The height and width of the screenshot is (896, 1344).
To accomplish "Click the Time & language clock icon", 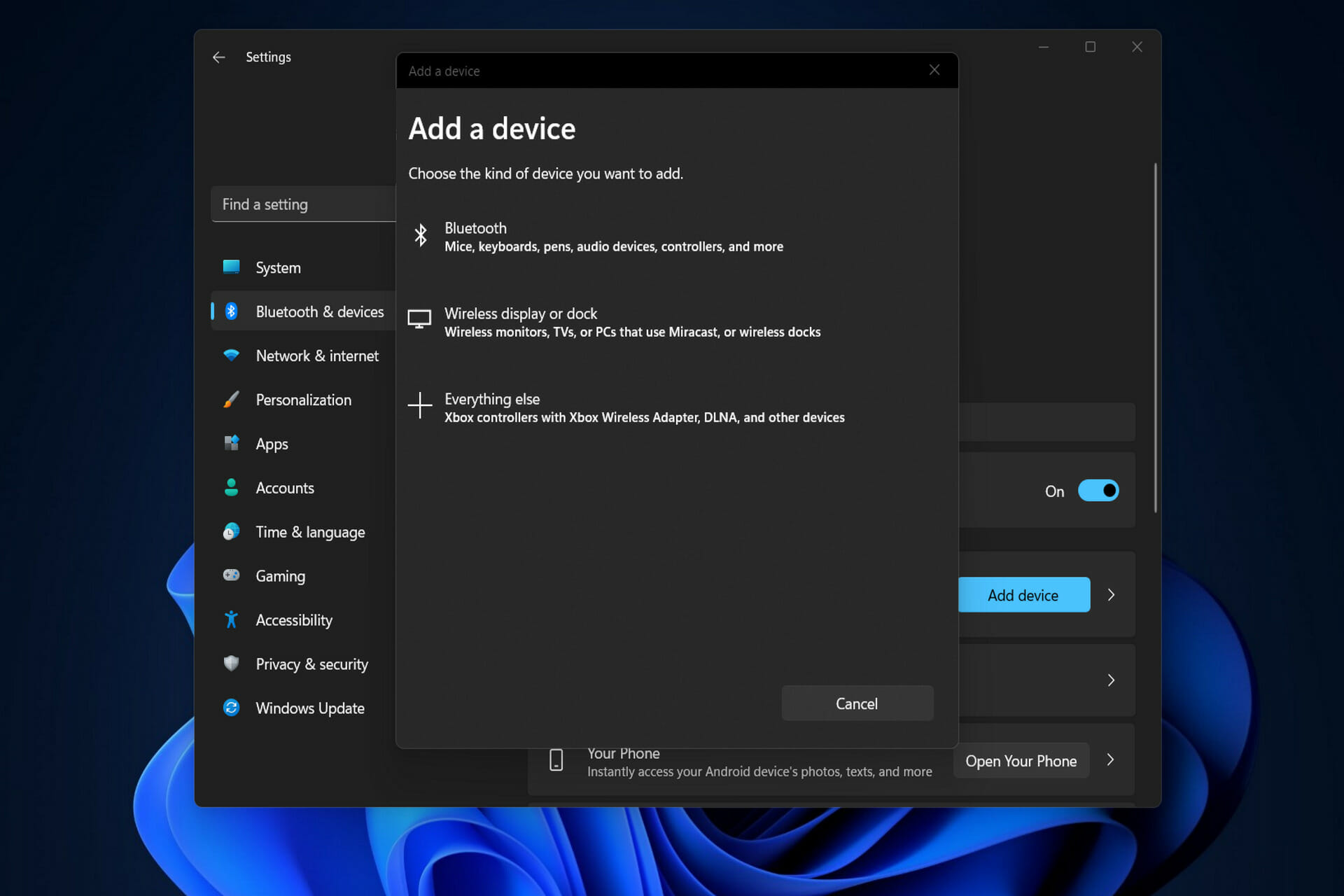I will (231, 532).
